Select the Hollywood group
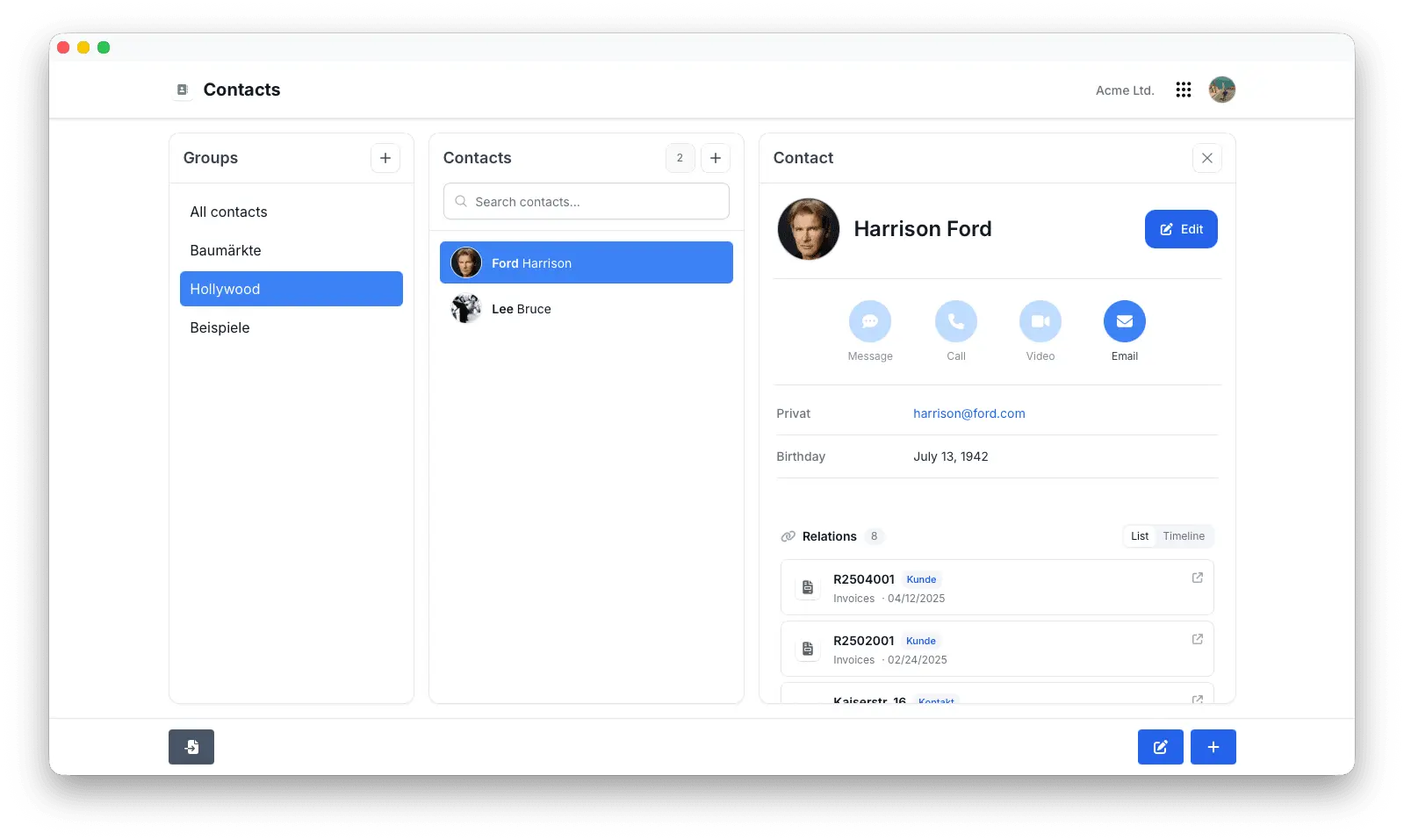Screen dimensions: 1404x840 pyautogui.click(x=292, y=289)
